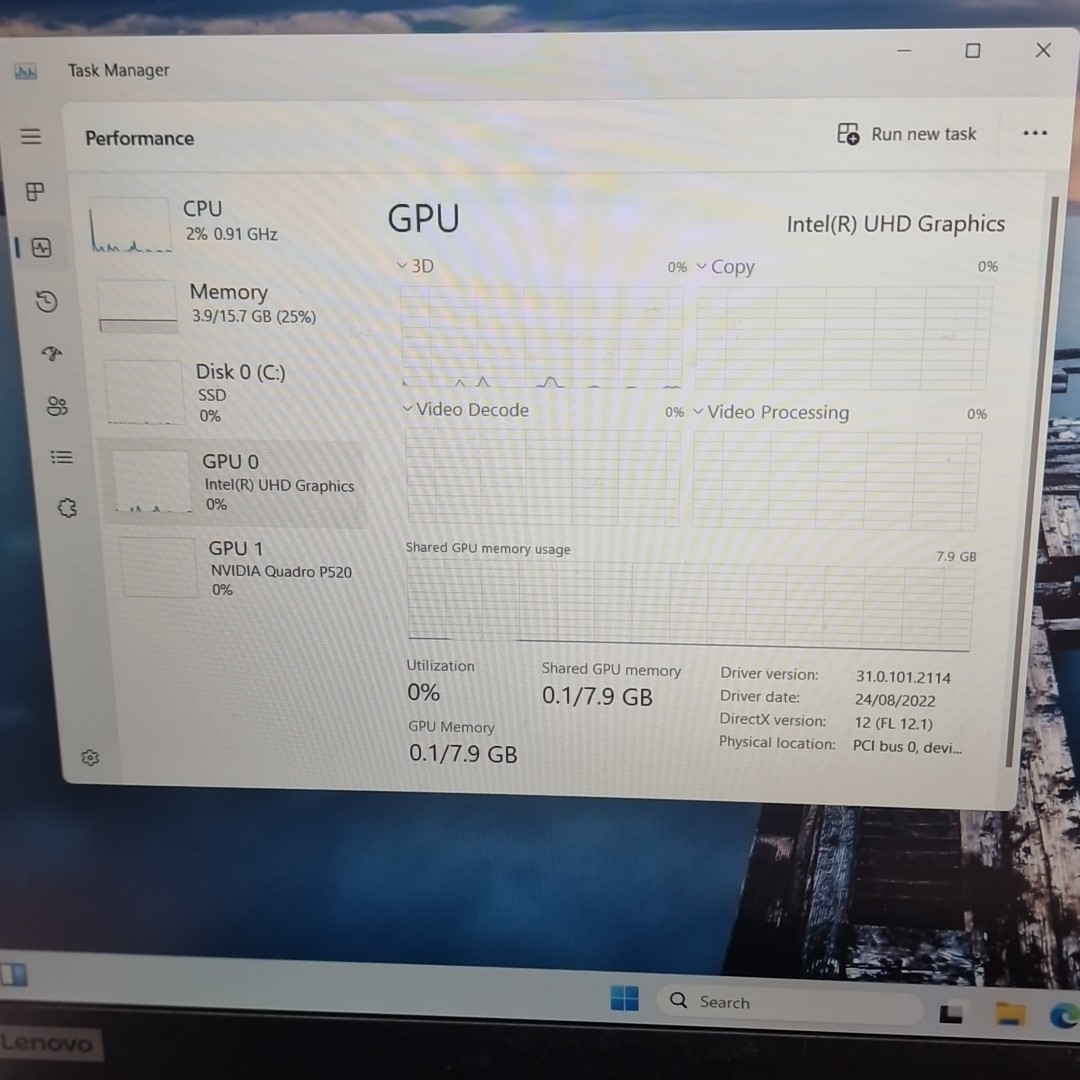
Task: Select the CPU performance entry
Action: point(220,225)
